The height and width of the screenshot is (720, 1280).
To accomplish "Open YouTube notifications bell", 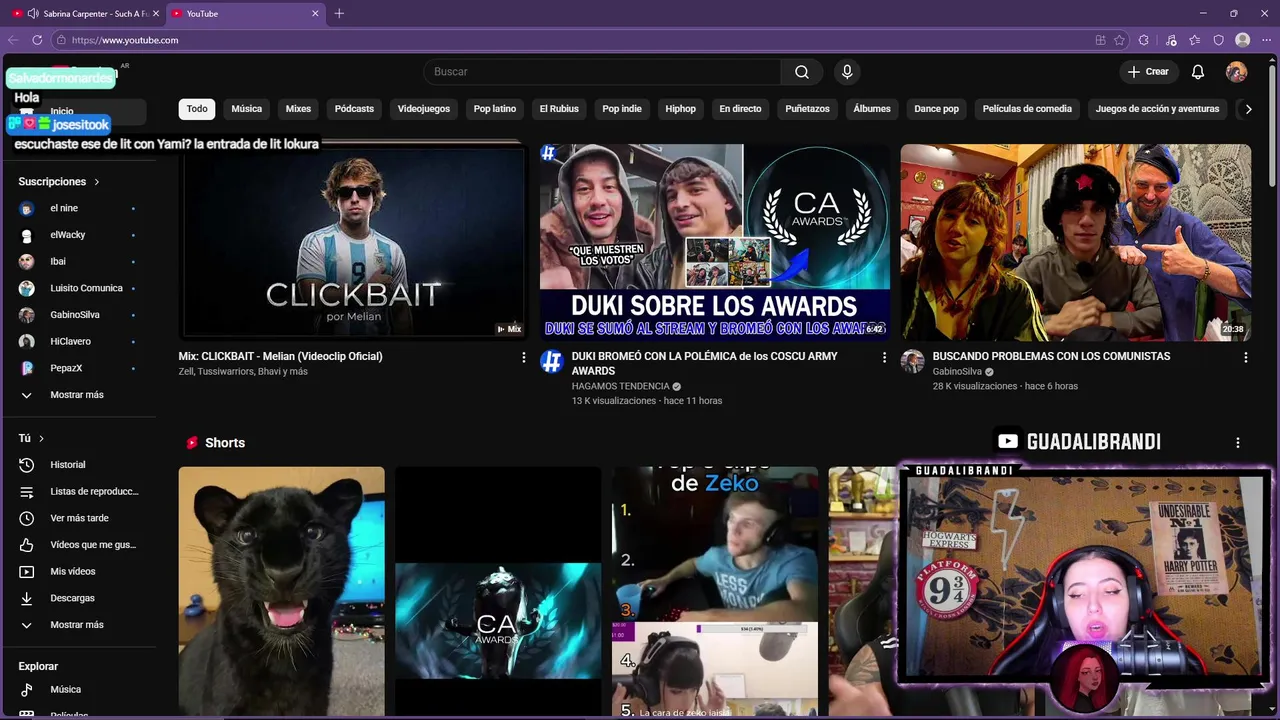I will pyautogui.click(x=1198, y=72).
